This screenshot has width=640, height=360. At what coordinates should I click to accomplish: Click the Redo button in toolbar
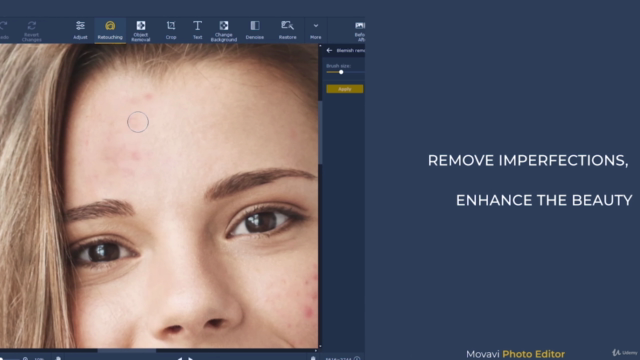(x=4, y=30)
